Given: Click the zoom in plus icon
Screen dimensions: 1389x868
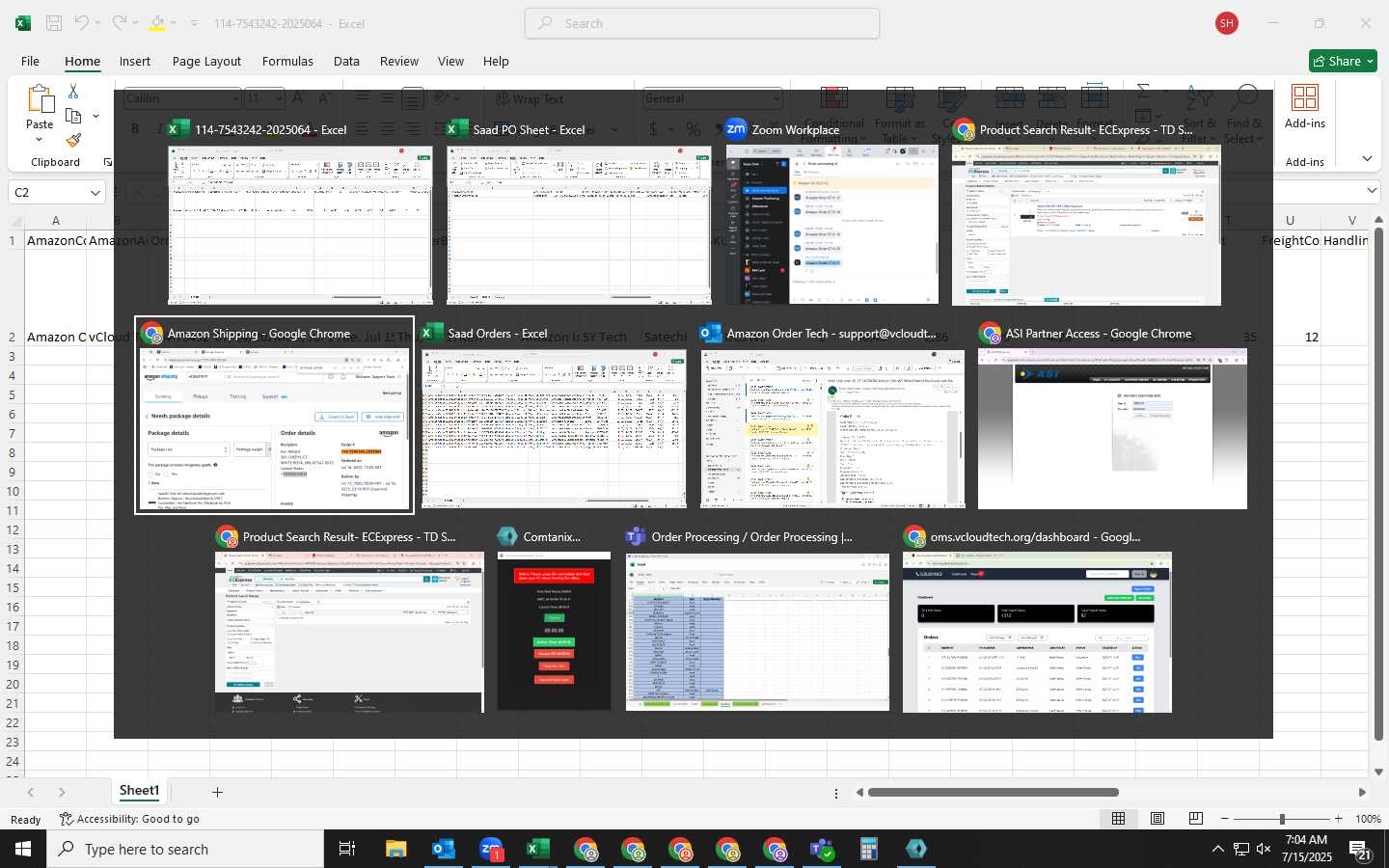Looking at the screenshot, I should (1338, 819).
